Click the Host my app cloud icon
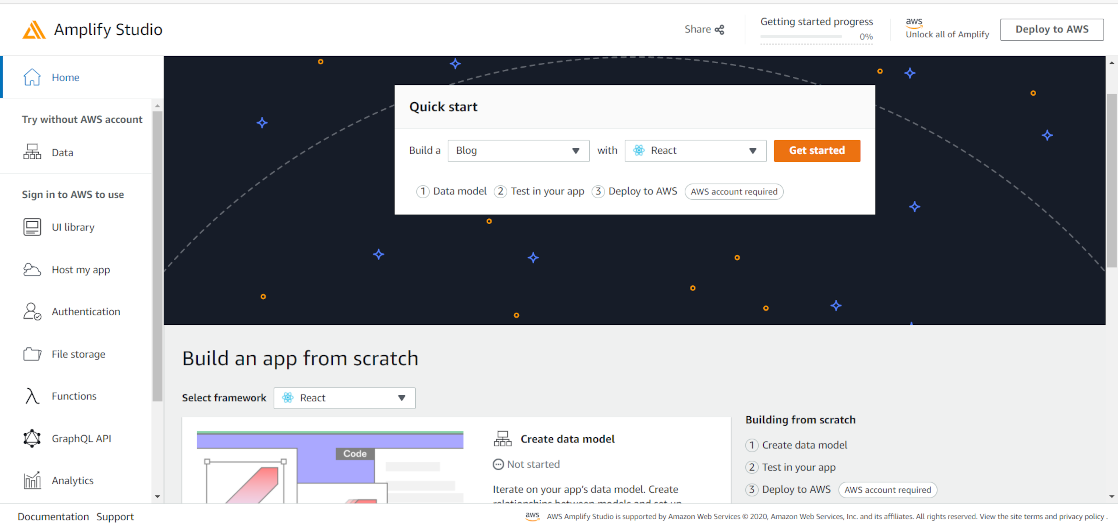The image size is (1118, 529). coord(32,269)
